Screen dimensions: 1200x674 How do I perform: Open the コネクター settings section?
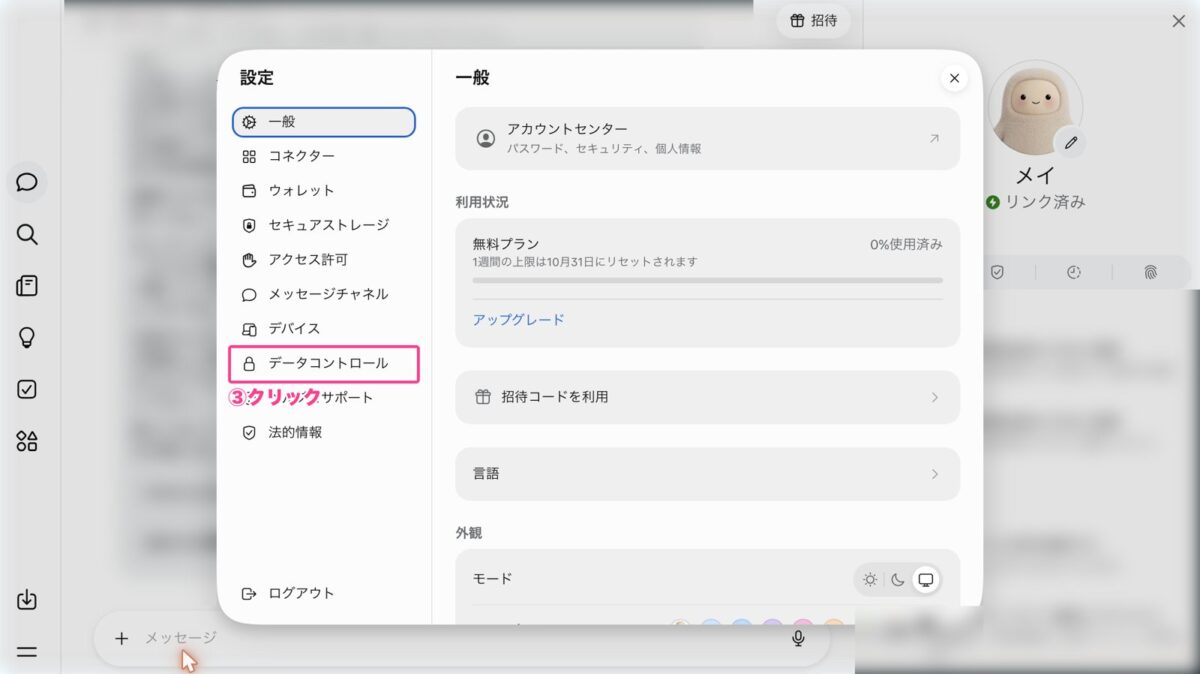click(324, 156)
